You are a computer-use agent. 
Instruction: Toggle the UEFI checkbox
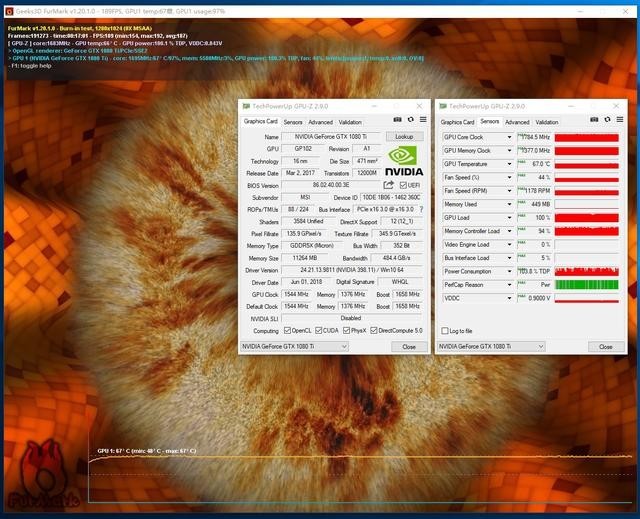(x=403, y=185)
